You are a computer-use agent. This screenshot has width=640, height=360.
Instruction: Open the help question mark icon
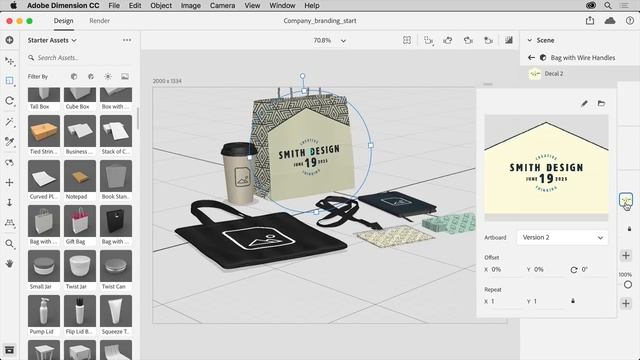(x=630, y=20)
